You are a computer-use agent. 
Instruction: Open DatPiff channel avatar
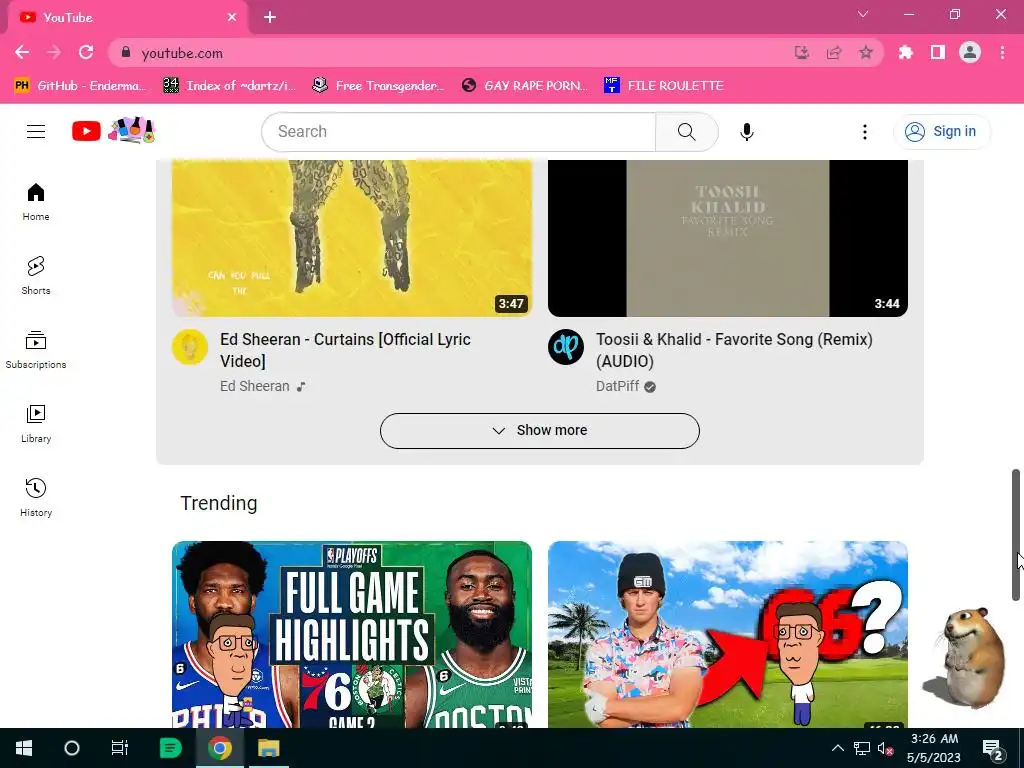click(x=566, y=347)
